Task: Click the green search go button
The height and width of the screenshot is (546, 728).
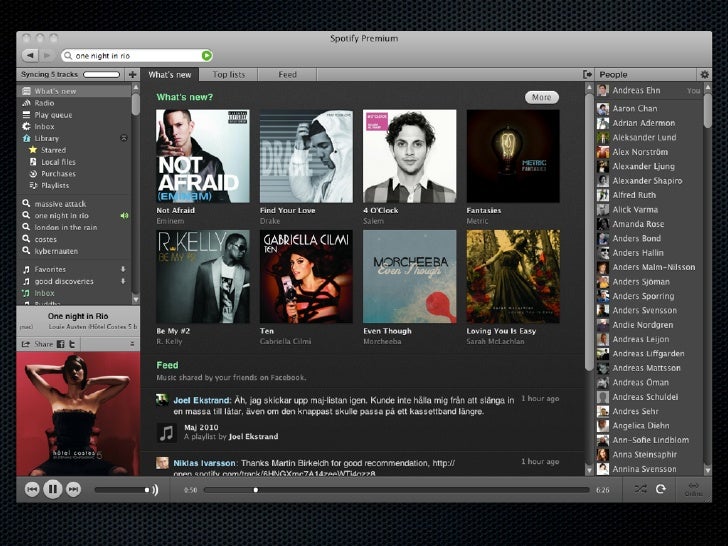Action: point(207,56)
